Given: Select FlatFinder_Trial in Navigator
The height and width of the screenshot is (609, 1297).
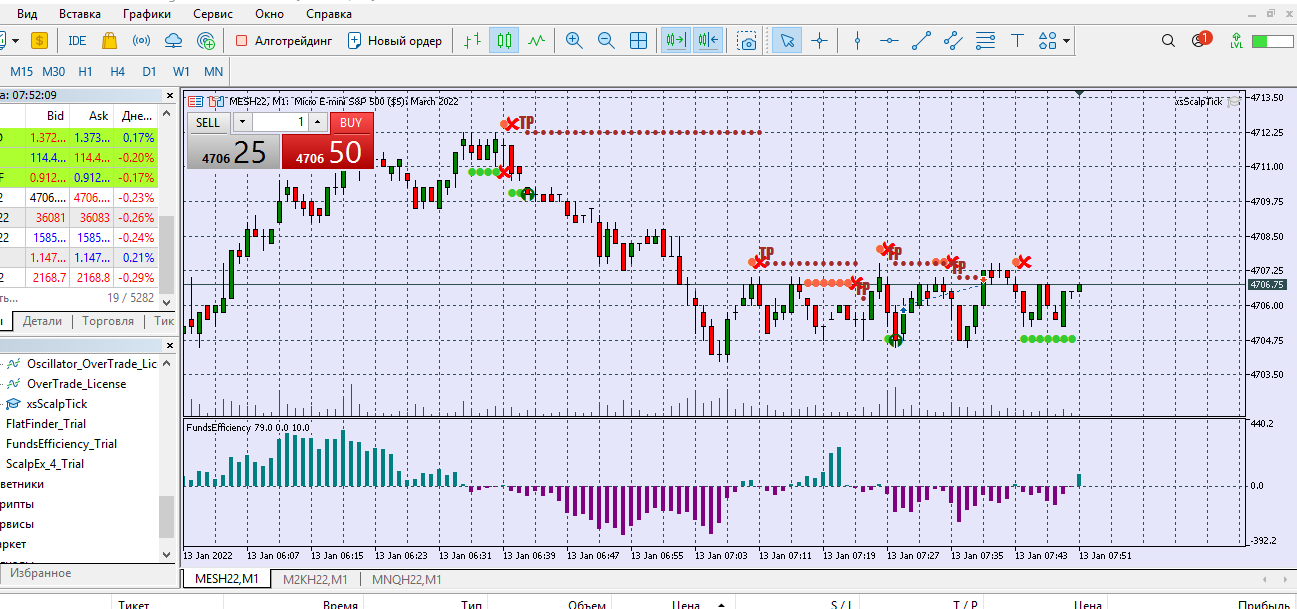Looking at the screenshot, I should coord(46,424).
